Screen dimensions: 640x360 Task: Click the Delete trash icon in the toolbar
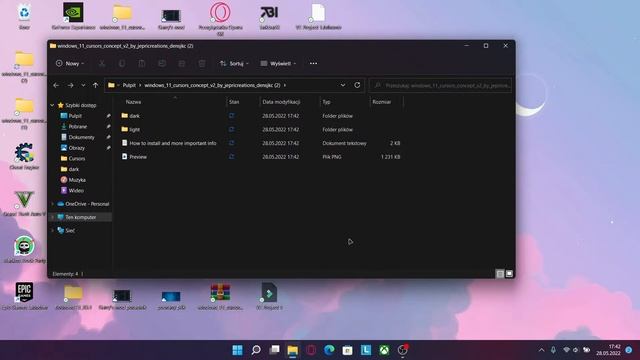point(202,63)
